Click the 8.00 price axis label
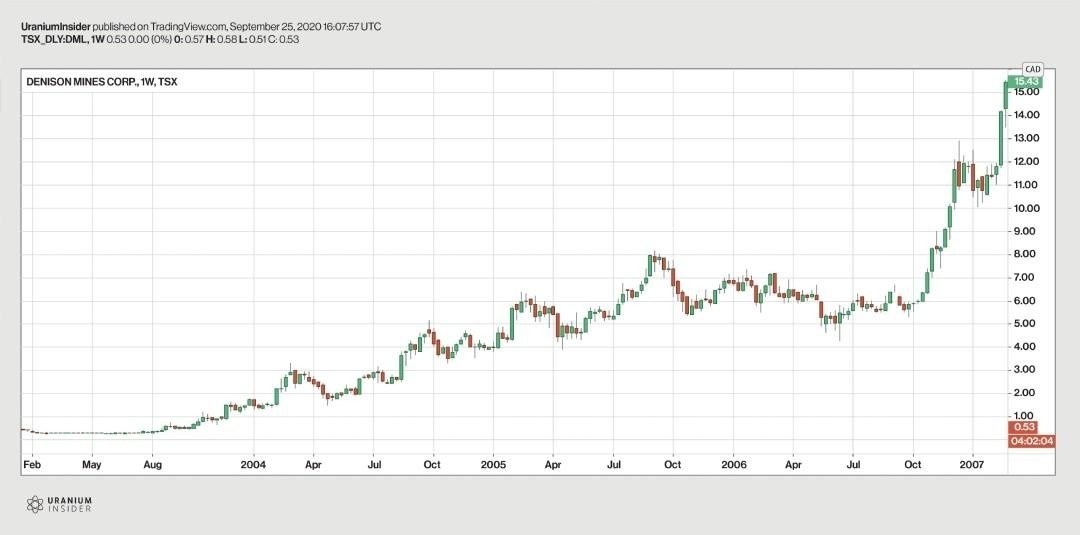The image size is (1080, 535). pos(1026,254)
